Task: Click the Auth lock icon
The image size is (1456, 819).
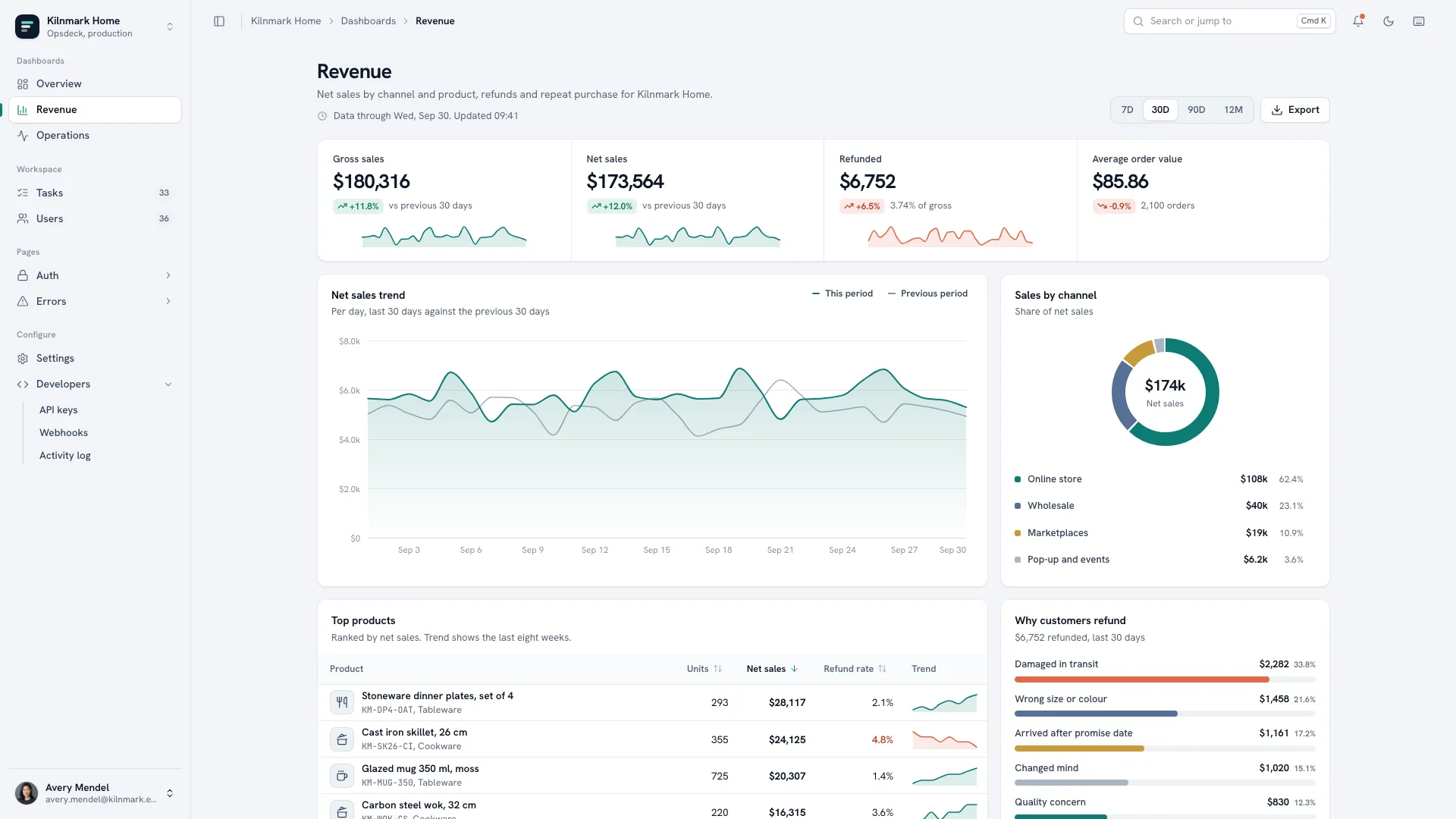Action: tap(23, 276)
